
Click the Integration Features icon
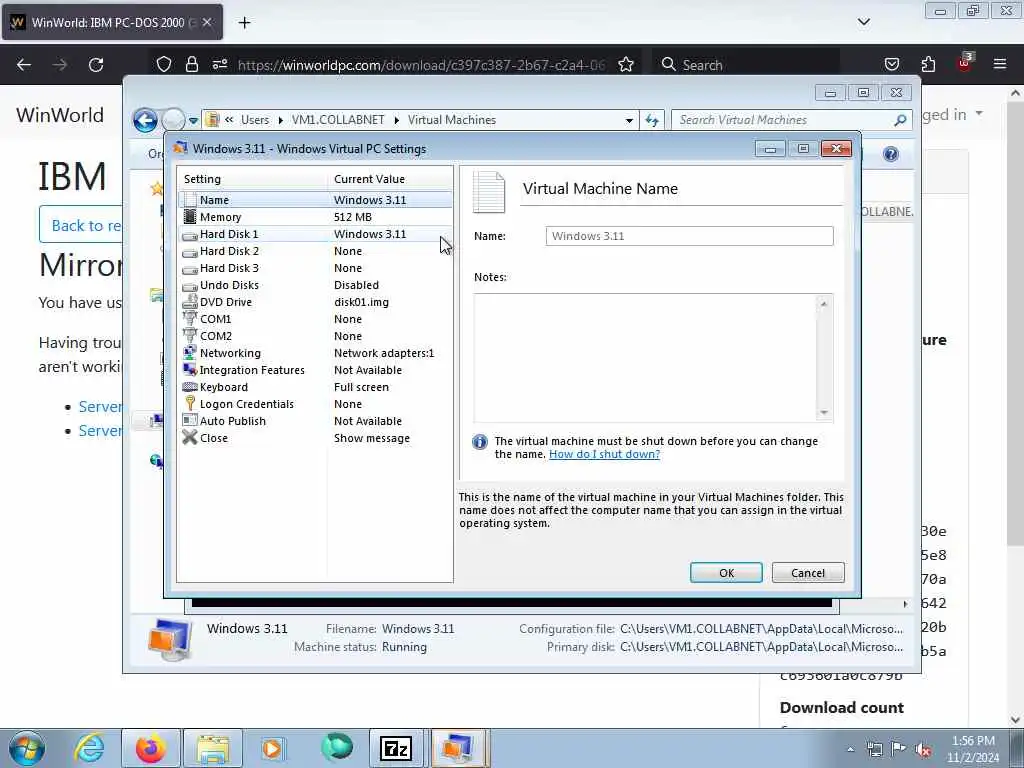coord(189,370)
